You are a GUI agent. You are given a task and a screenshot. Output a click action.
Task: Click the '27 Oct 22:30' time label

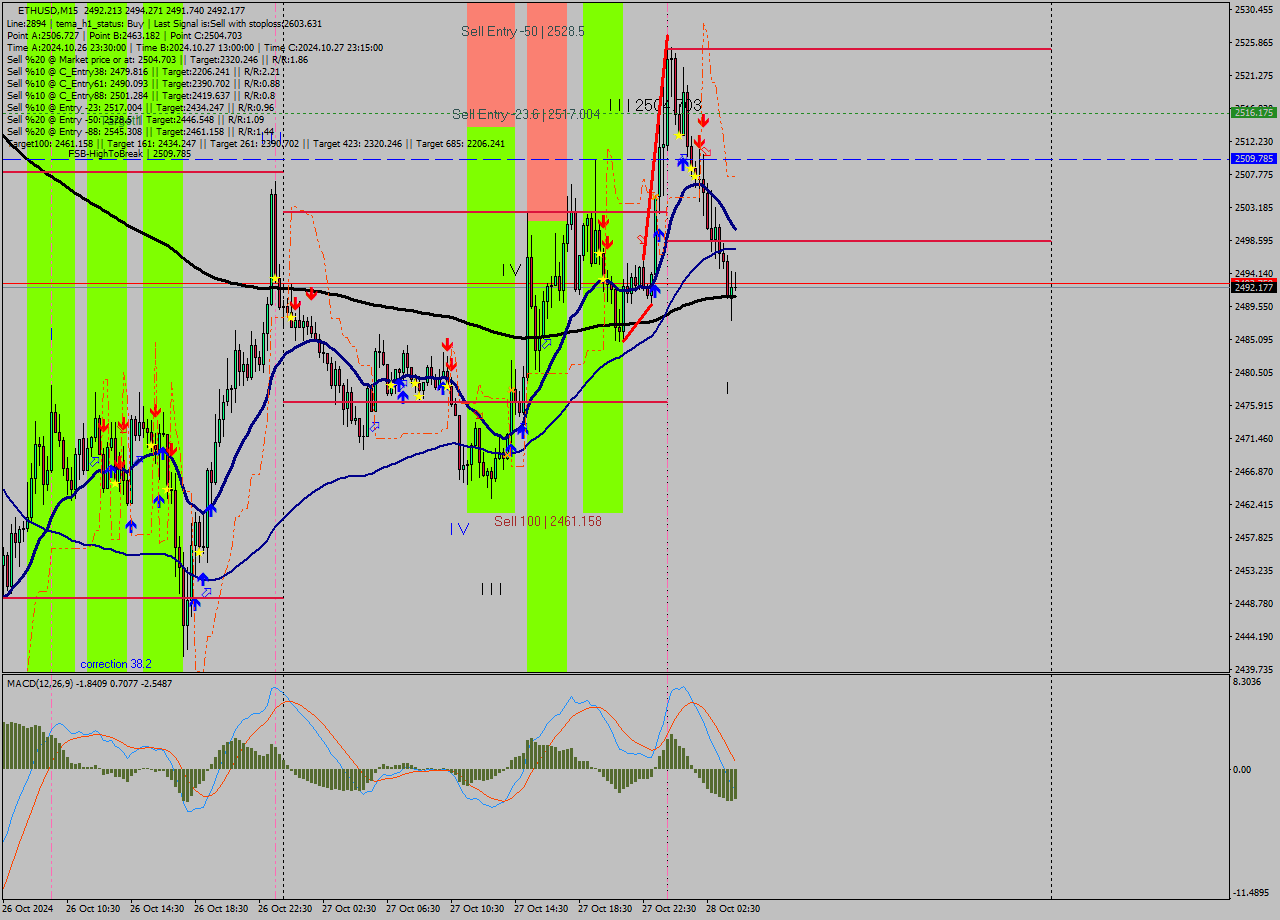[669, 909]
